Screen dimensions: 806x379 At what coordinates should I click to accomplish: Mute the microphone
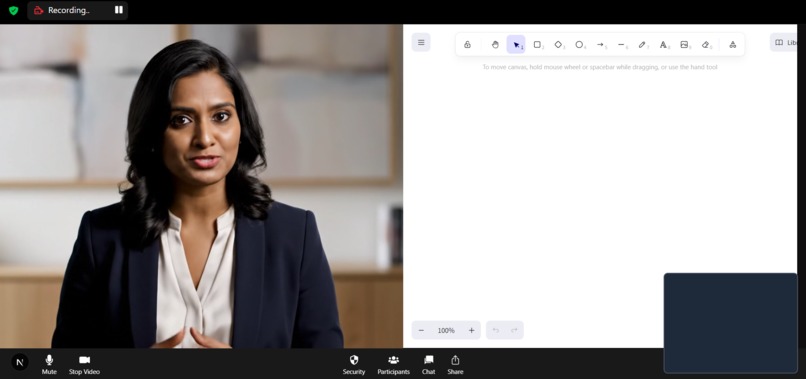pos(49,365)
